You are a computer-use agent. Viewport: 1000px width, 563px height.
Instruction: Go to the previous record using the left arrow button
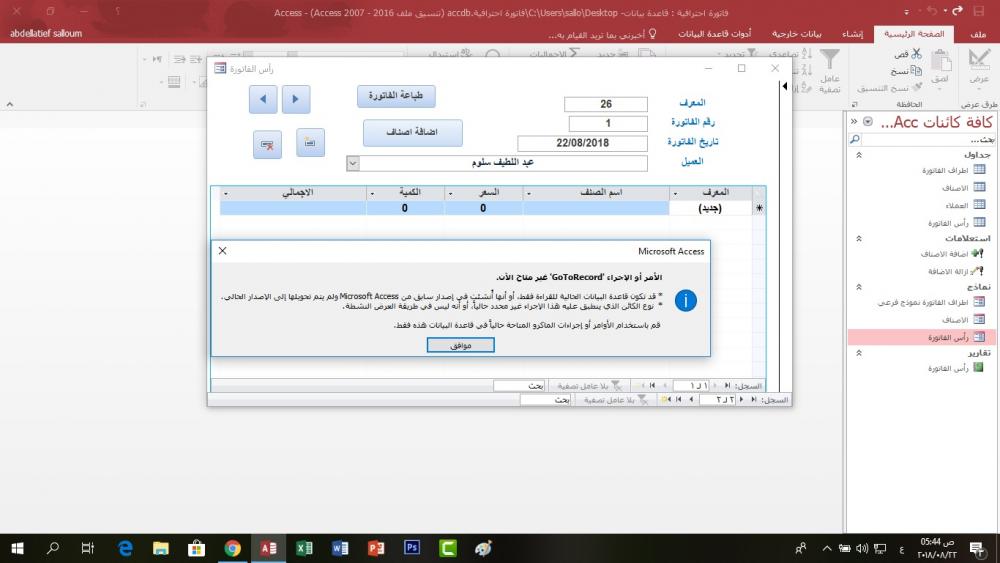click(263, 99)
